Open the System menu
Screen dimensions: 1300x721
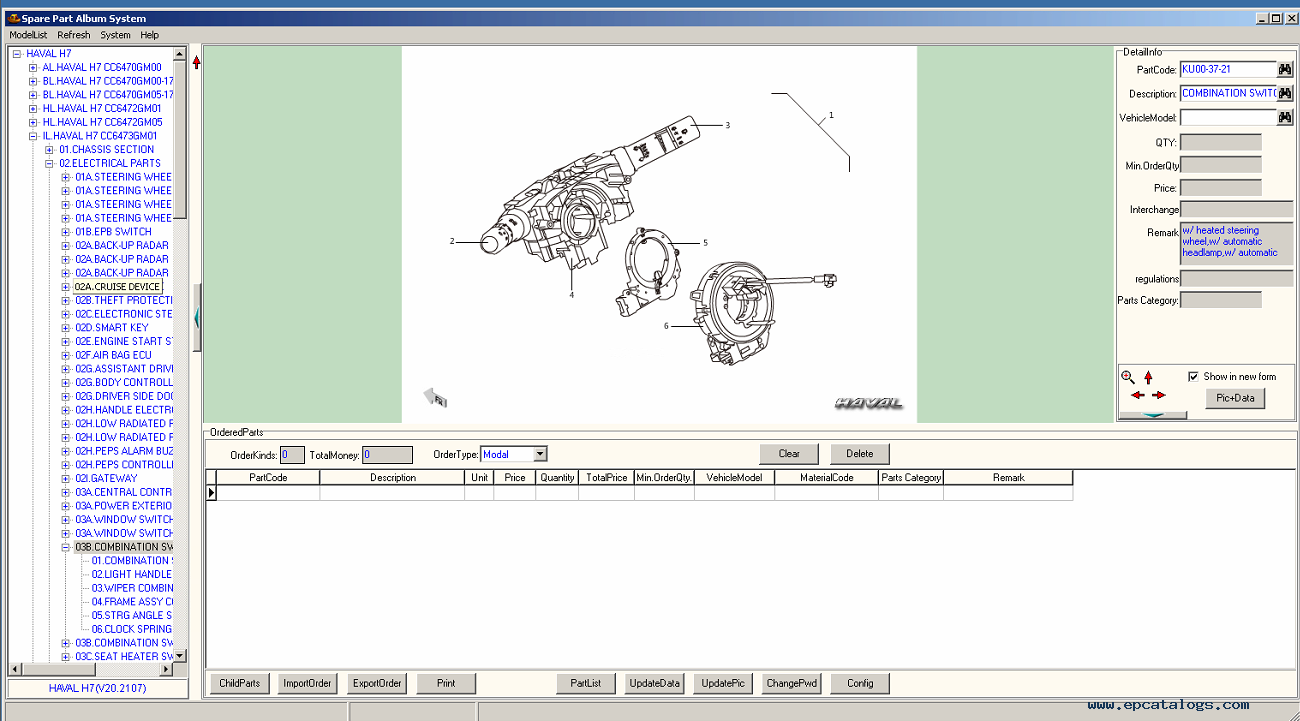[115, 34]
